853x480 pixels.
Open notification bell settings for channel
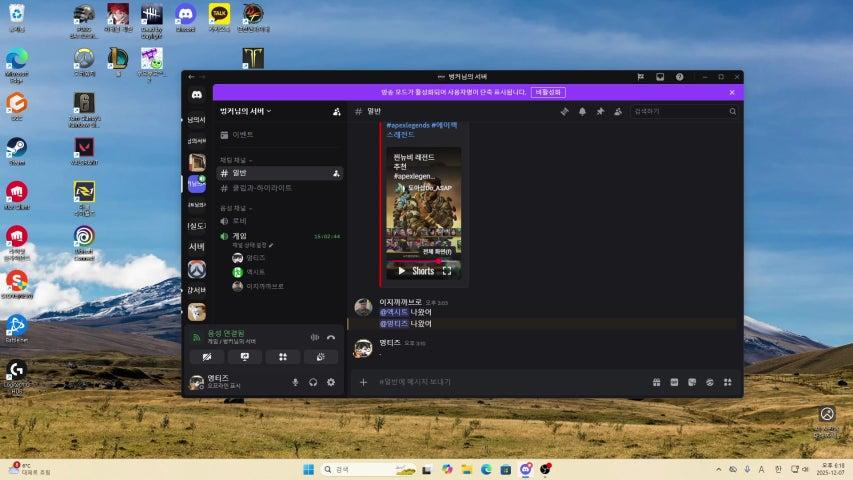582,112
